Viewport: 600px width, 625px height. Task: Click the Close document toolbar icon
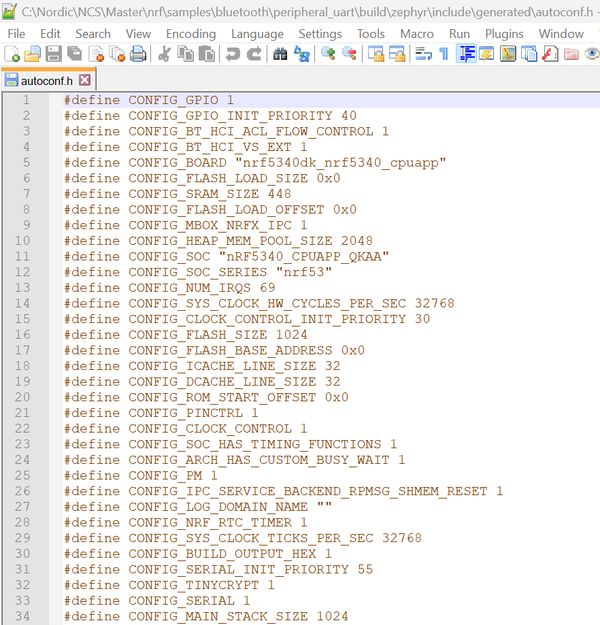(x=96, y=54)
